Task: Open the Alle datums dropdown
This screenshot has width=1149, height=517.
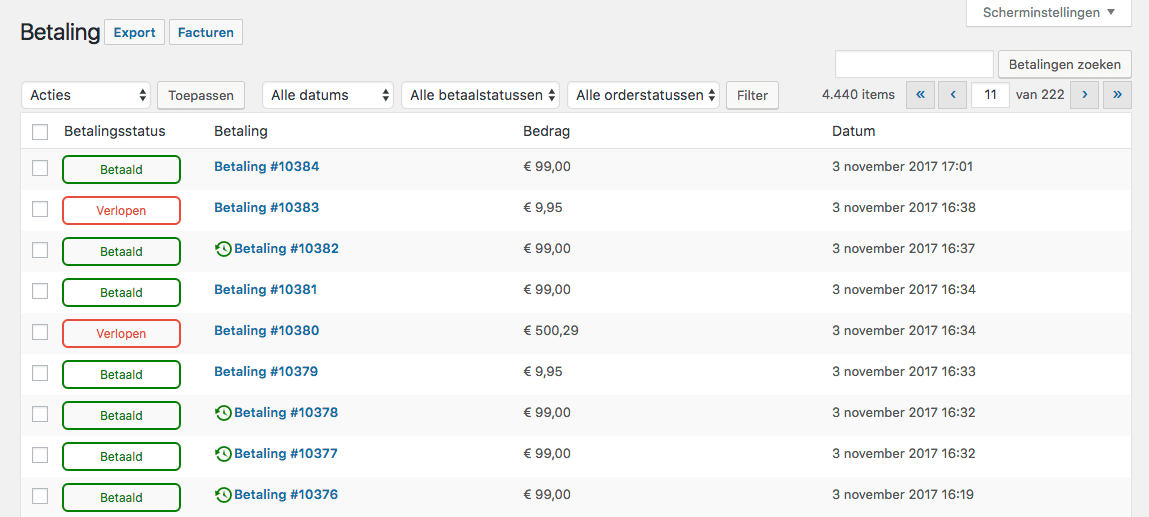Action: pyautogui.click(x=328, y=95)
